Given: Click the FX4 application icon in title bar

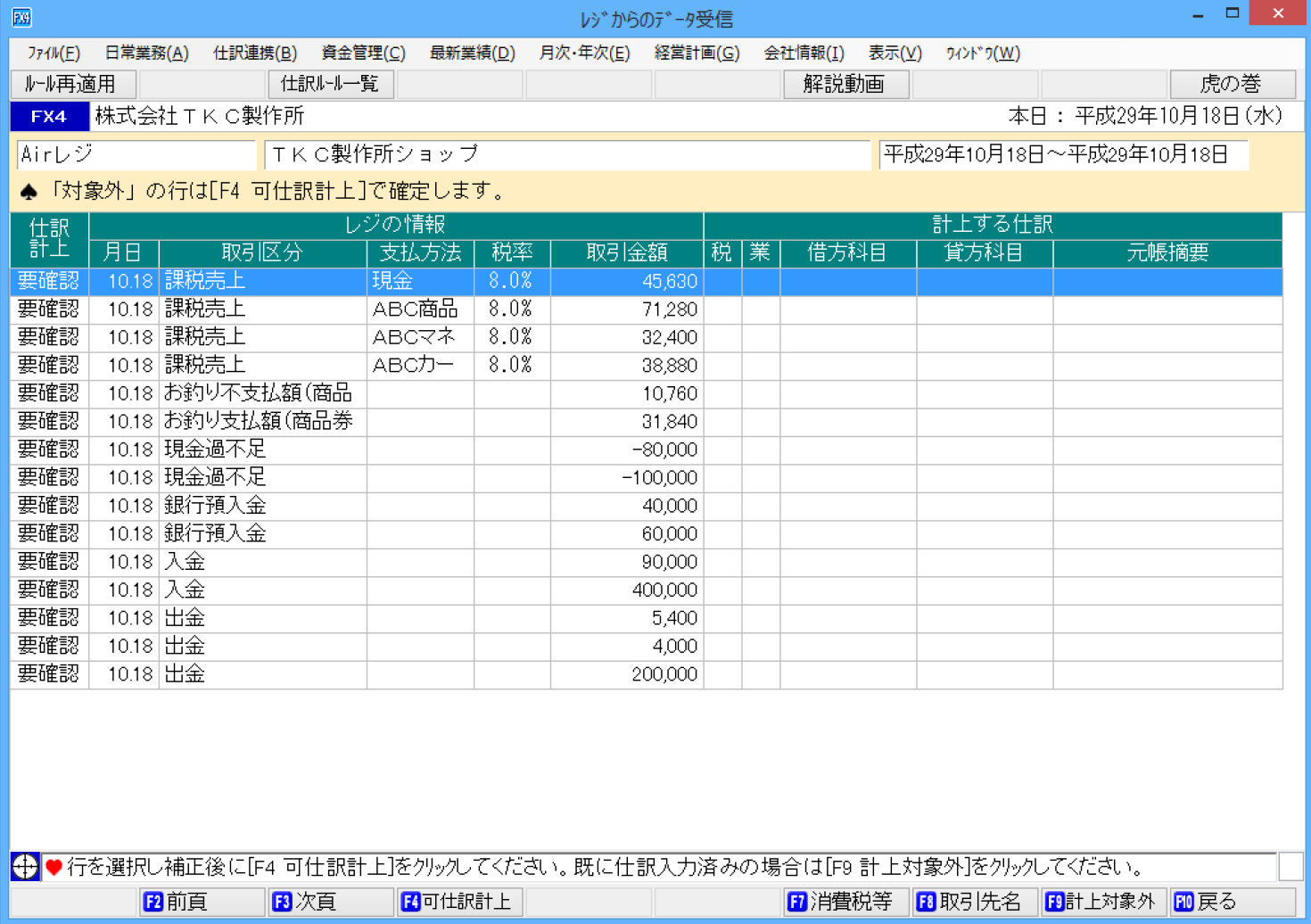Looking at the screenshot, I should [x=21, y=17].
